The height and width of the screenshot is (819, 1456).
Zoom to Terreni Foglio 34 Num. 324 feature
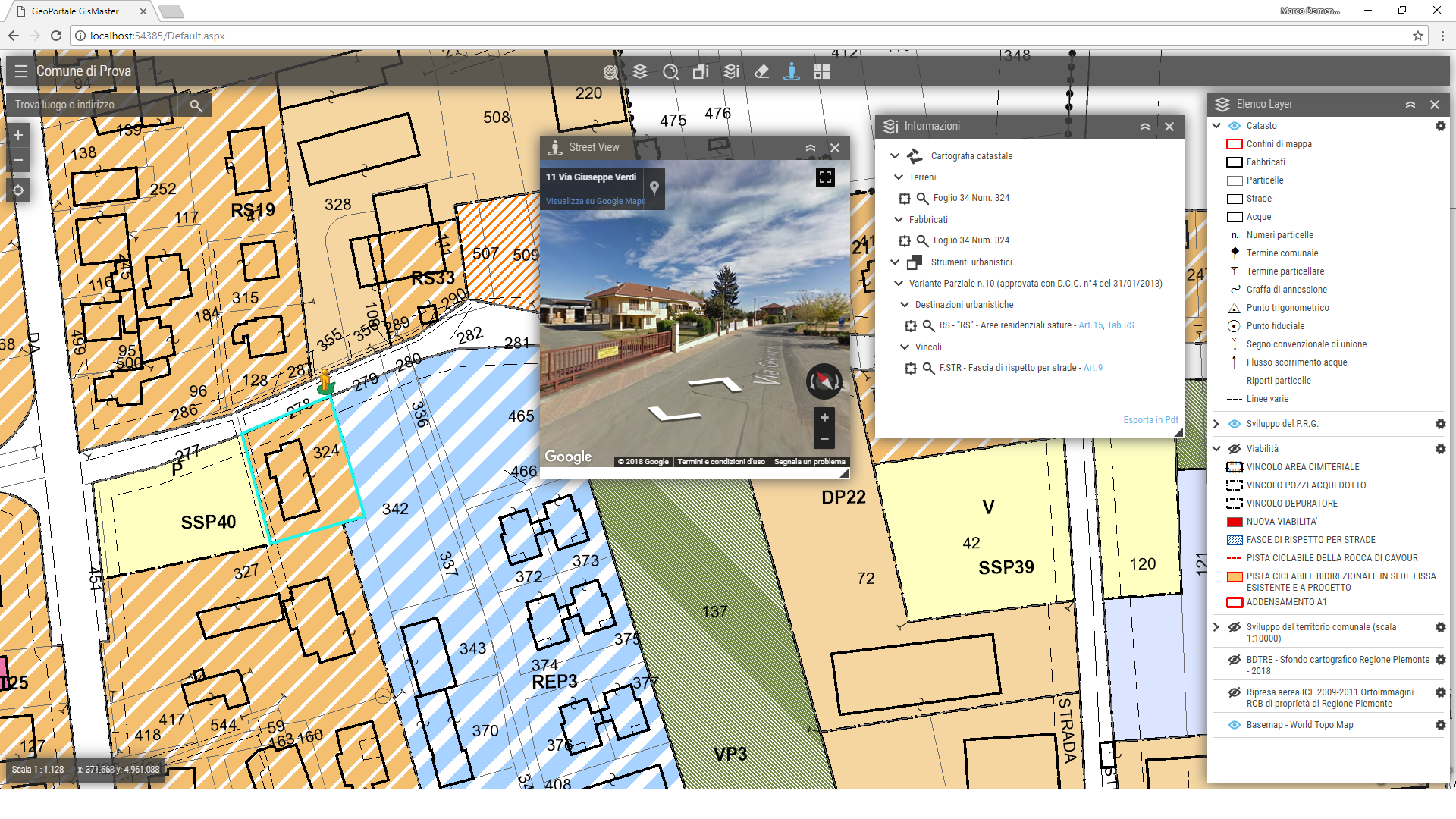tap(922, 198)
